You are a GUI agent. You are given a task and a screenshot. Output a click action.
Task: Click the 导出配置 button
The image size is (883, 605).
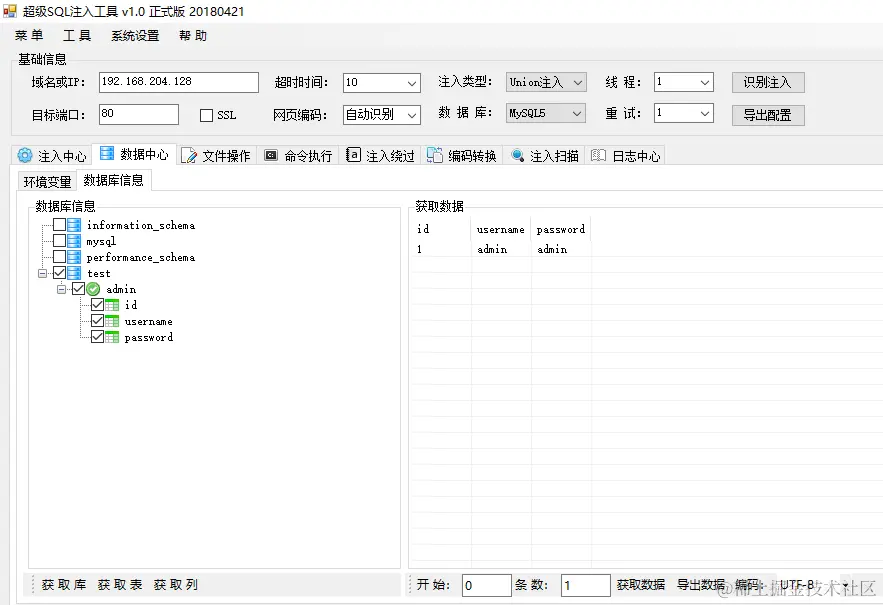(768, 115)
